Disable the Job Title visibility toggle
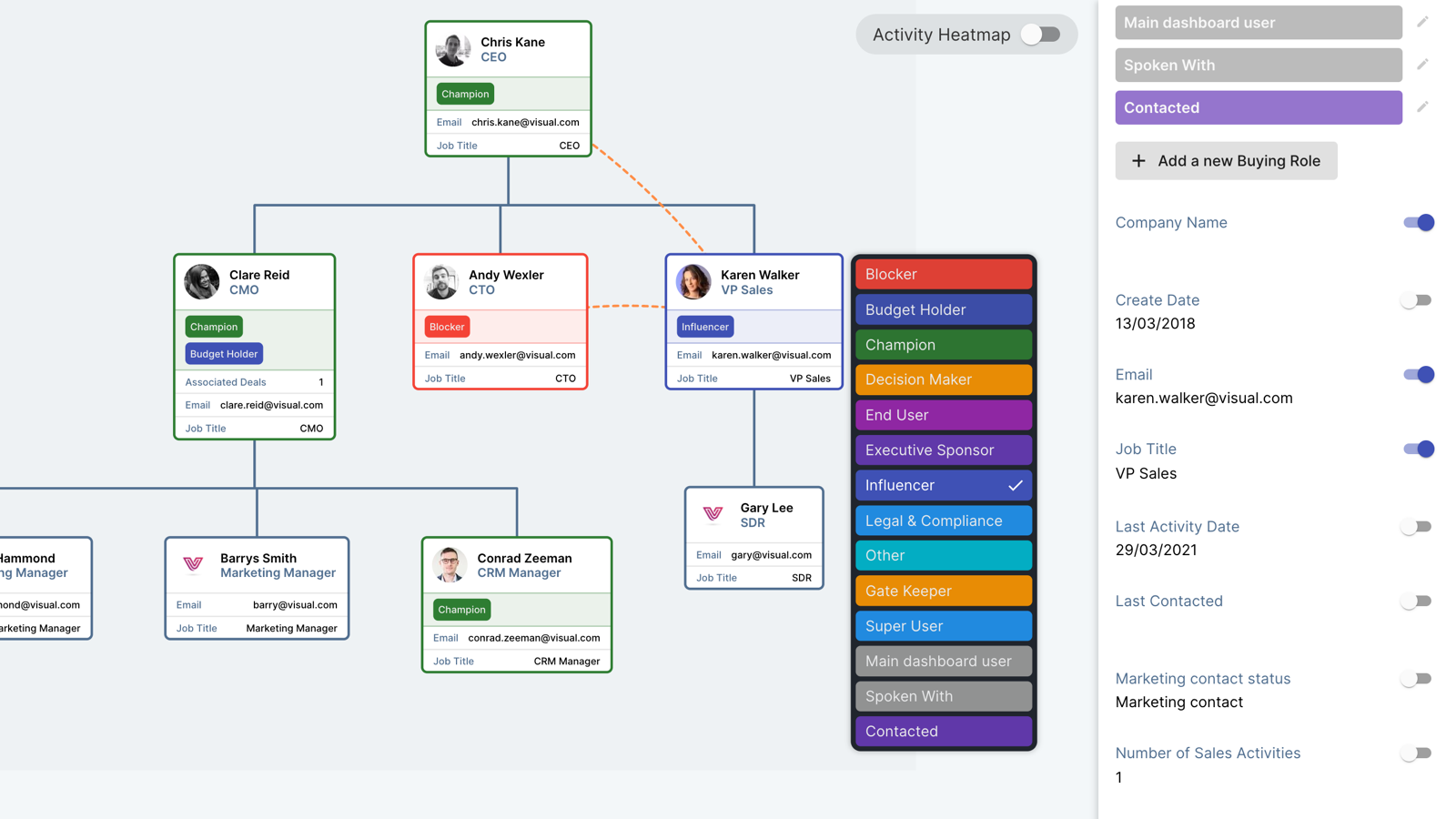Image resolution: width=1456 pixels, height=819 pixels. [x=1417, y=449]
